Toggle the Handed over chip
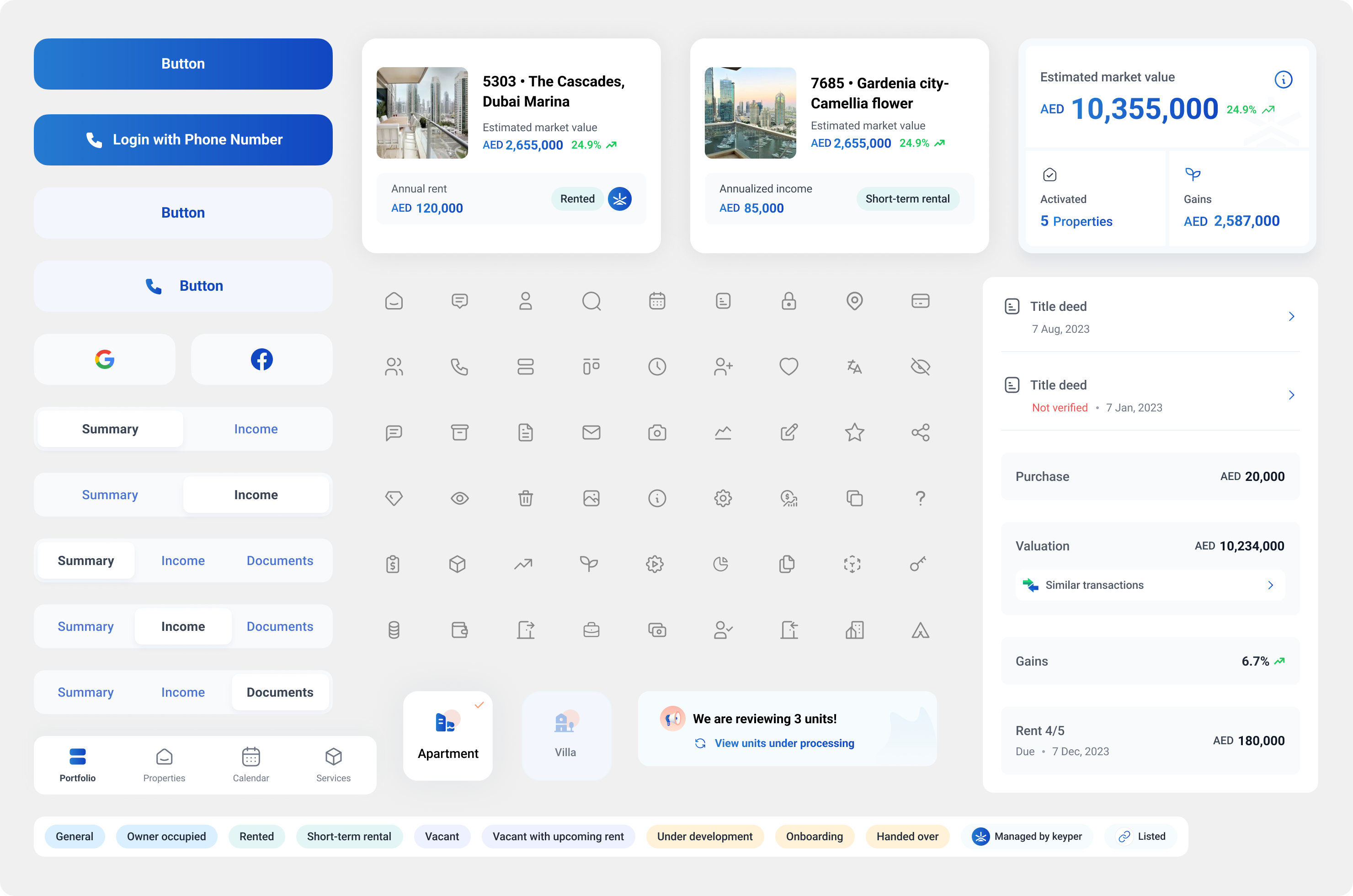This screenshot has height=896, width=1353. [907, 837]
